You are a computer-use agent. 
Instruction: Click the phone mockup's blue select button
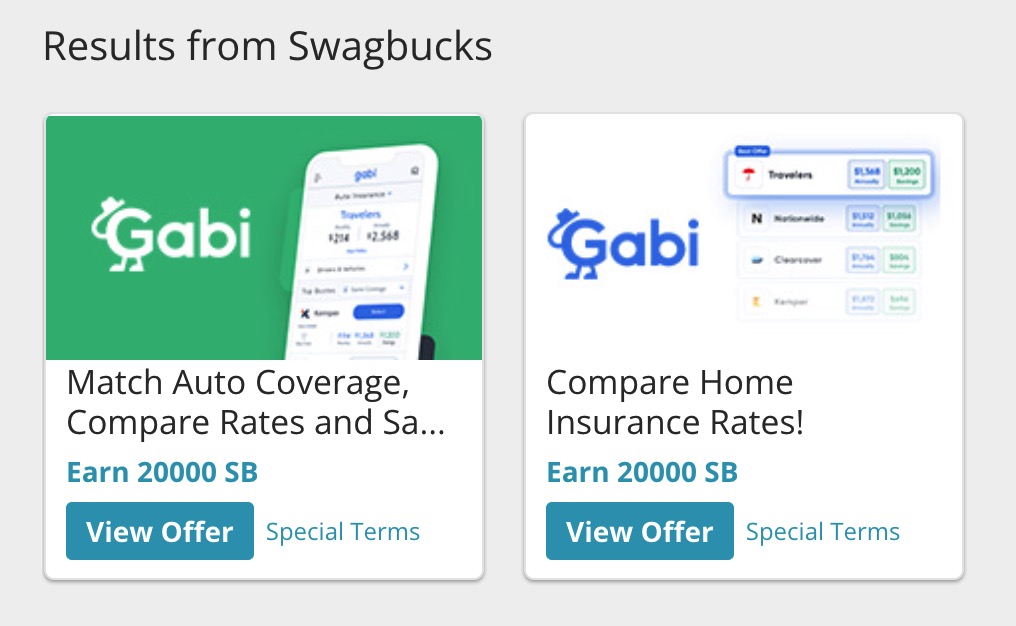point(380,312)
